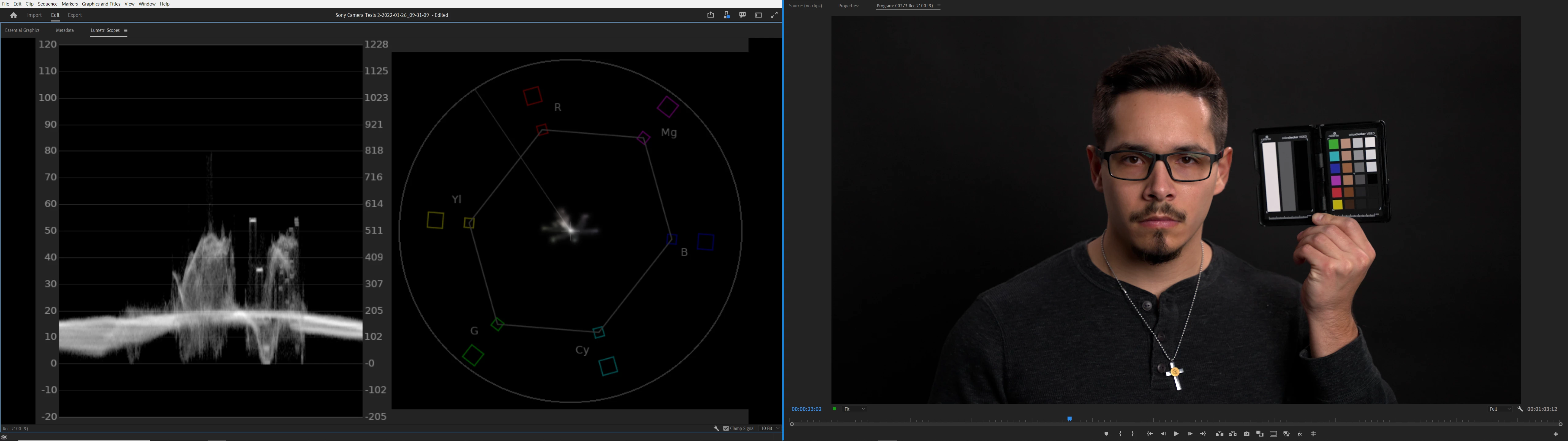Click the Lift button icon

coord(1219,434)
